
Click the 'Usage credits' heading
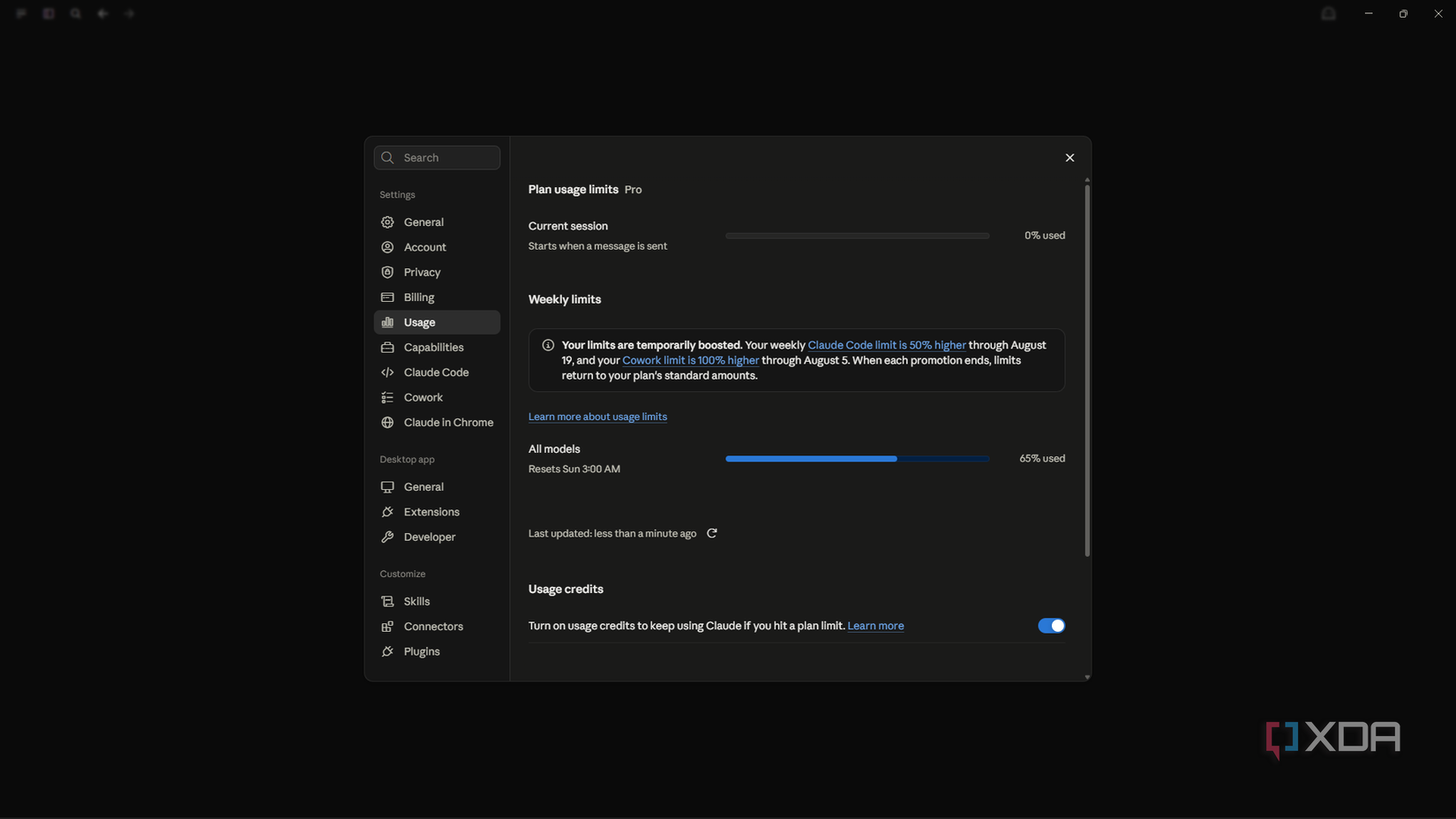(x=566, y=589)
